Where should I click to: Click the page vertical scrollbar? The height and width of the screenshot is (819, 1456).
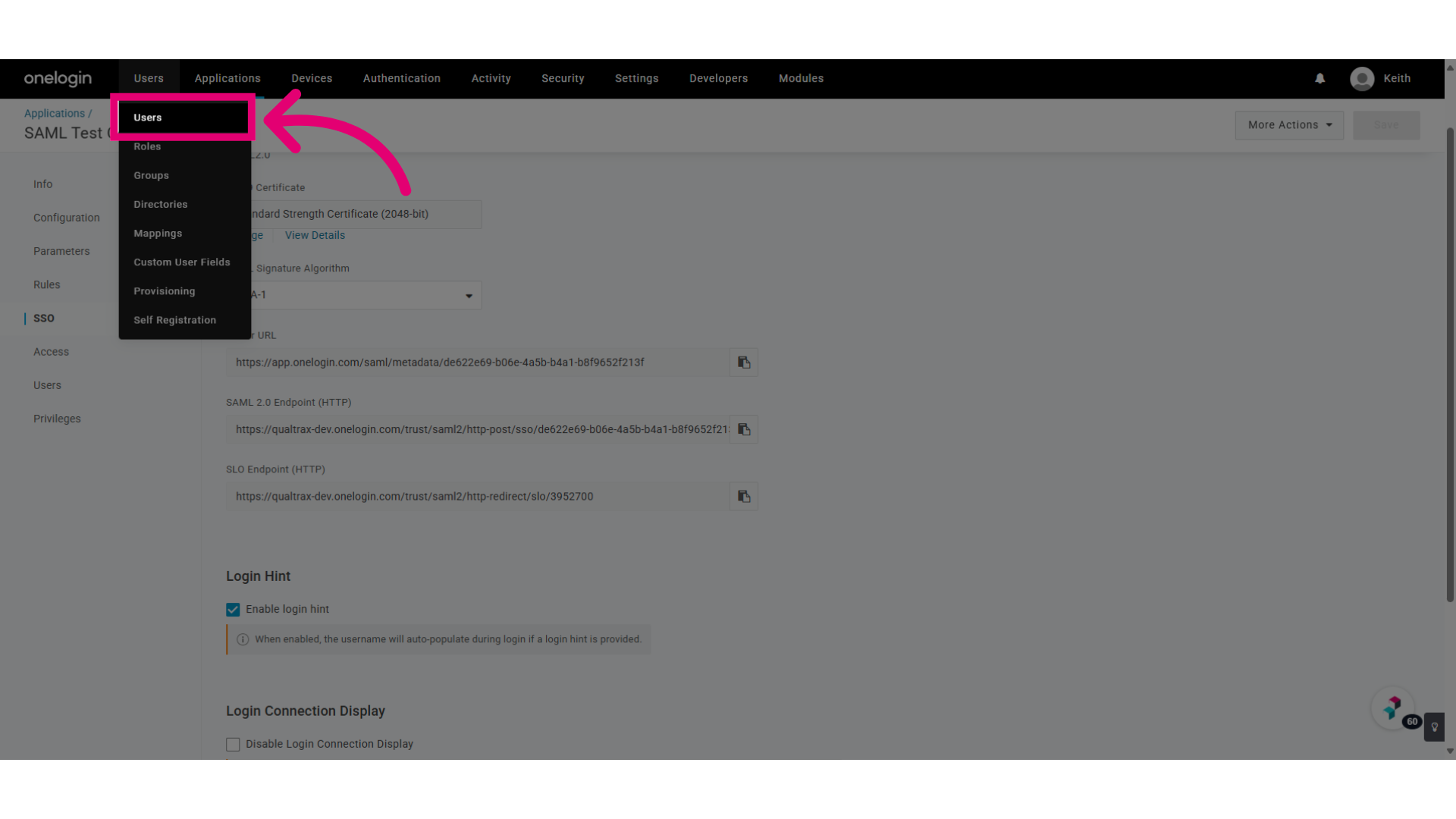click(1450, 364)
